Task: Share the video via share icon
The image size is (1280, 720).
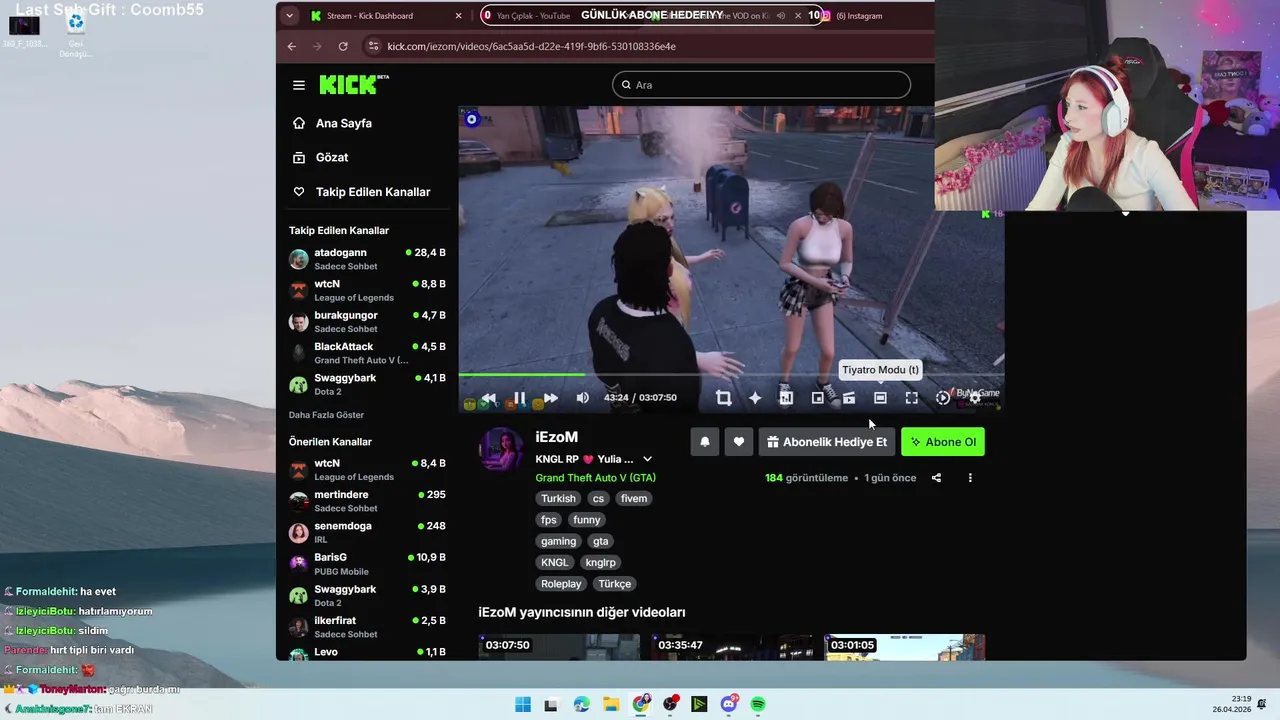Action: 936,478
